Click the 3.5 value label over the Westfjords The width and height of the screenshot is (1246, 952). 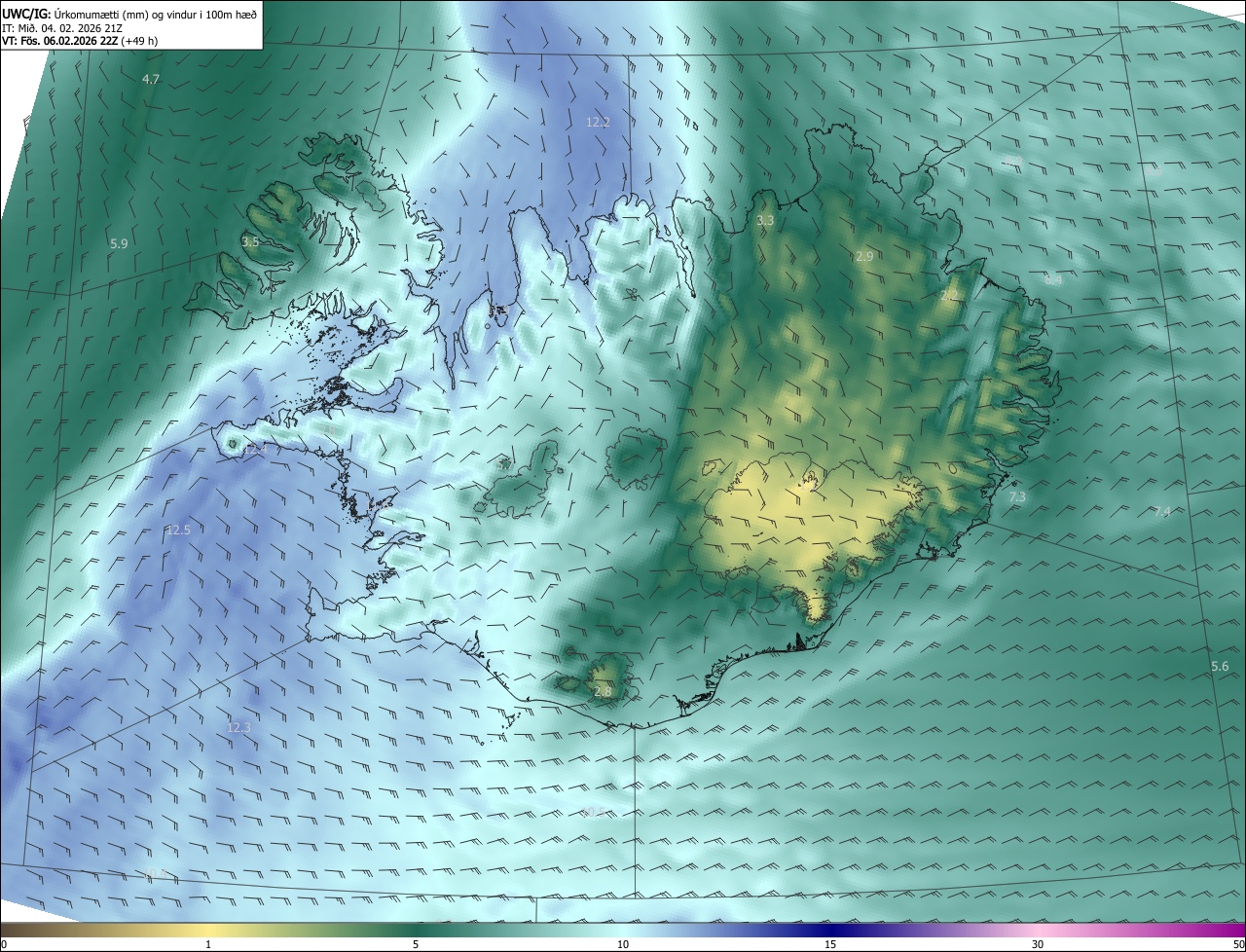[250, 241]
